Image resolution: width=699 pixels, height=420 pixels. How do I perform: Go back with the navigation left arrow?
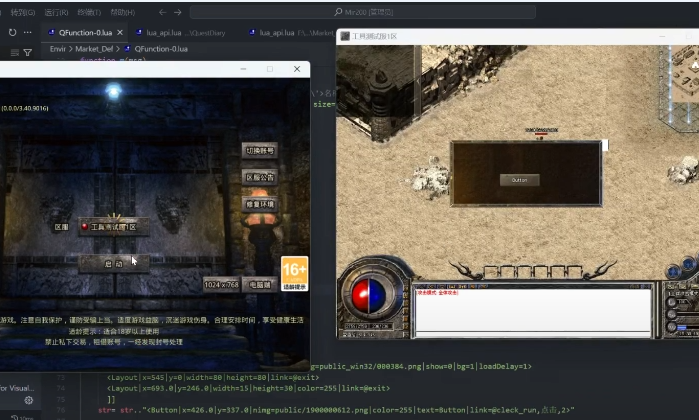tap(163, 13)
